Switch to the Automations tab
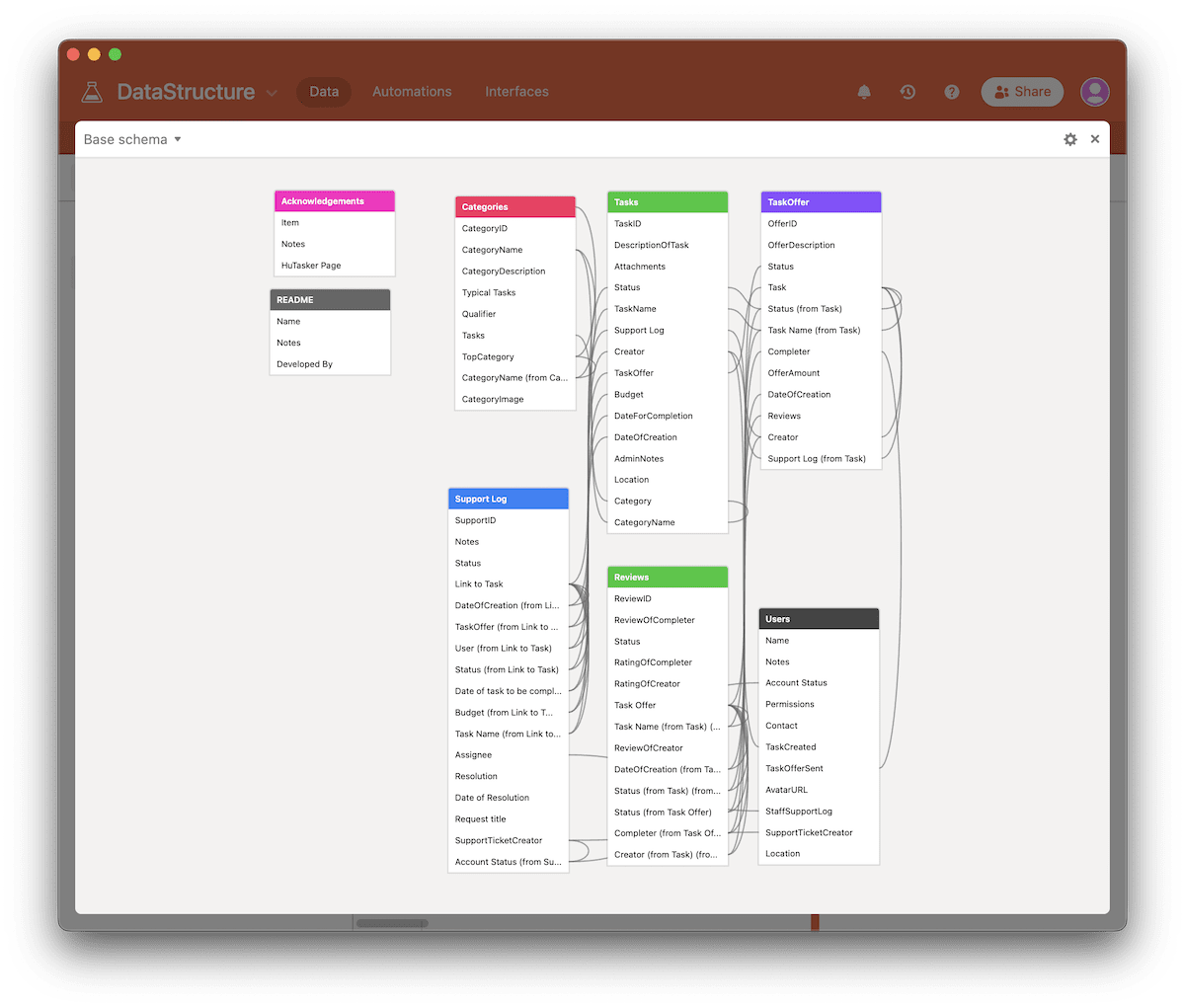This screenshot has width=1185, height=1008. point(412,92)
